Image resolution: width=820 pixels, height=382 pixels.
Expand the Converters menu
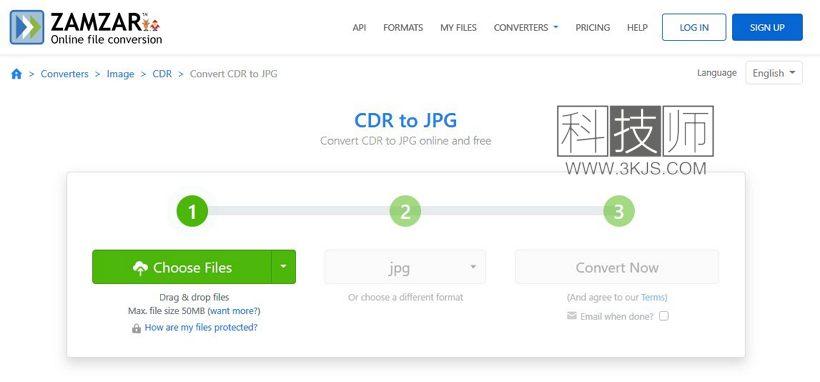point(526,28)
